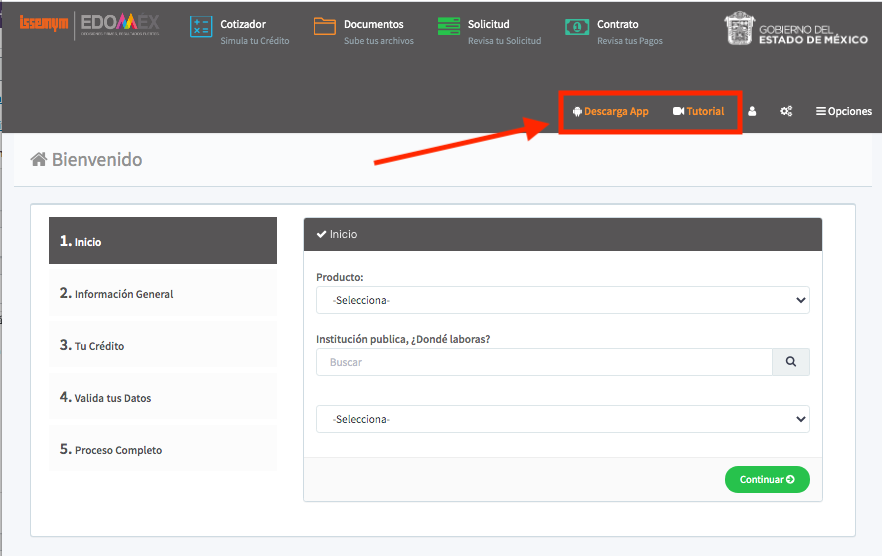Viewport: 882px width, 556px height.
Task: Click the ISSEMYM EDOMEX logo
Action: click(x=89, y=24)
